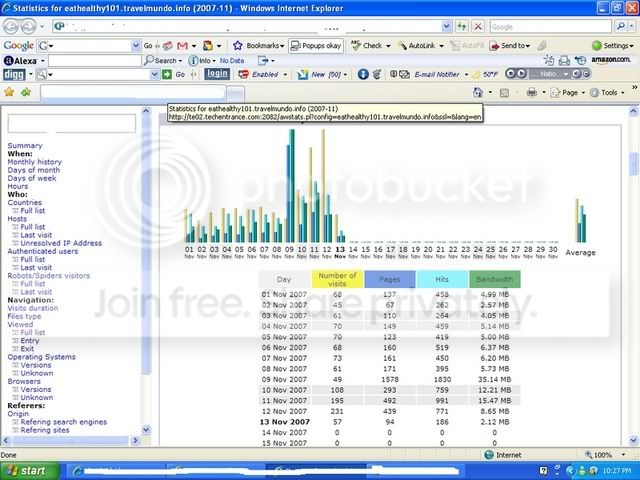Click the amazon.com link on Alexa toolbar

pos(611,60)
